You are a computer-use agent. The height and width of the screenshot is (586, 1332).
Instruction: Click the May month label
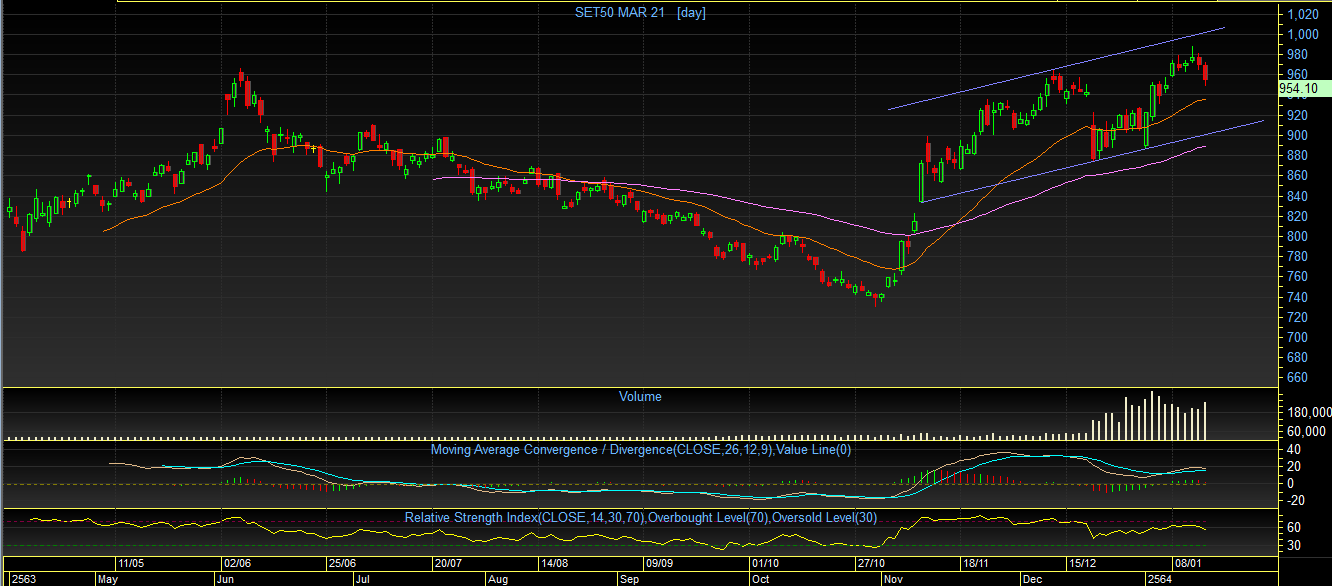108,578
